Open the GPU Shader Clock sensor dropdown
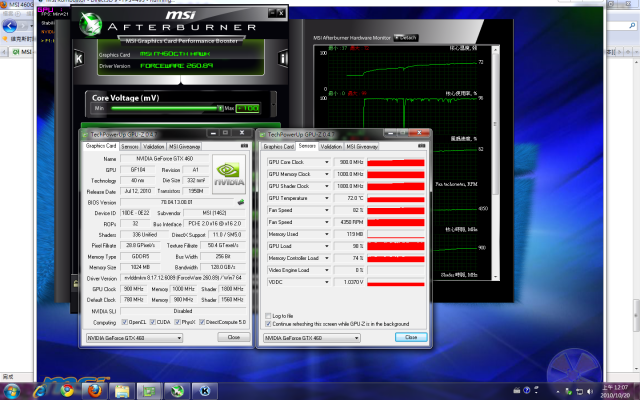Screen dimensions: 640x400 (x=327, y=186)
